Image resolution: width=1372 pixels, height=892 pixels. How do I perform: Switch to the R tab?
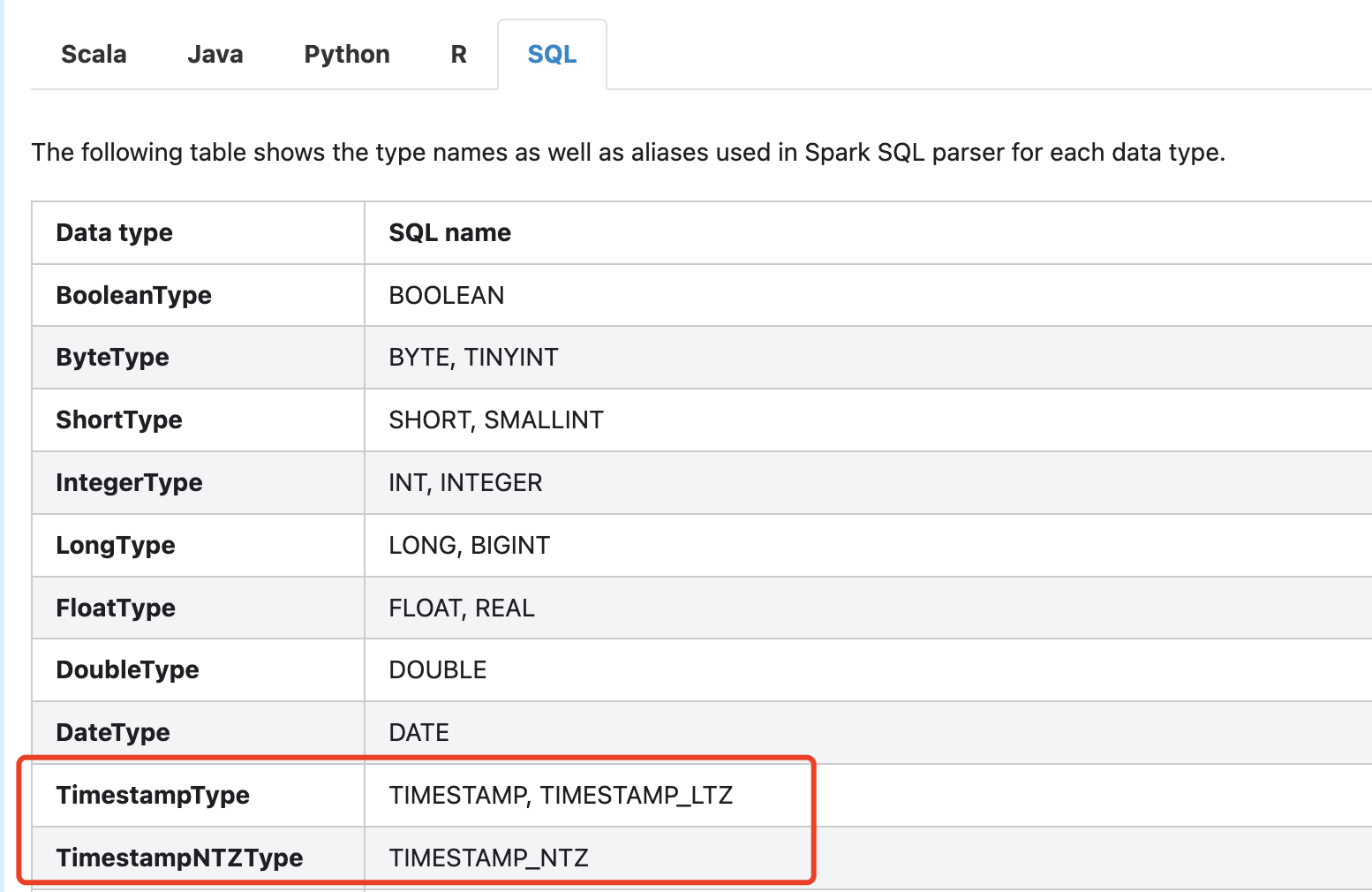click(x=458, y=55)
